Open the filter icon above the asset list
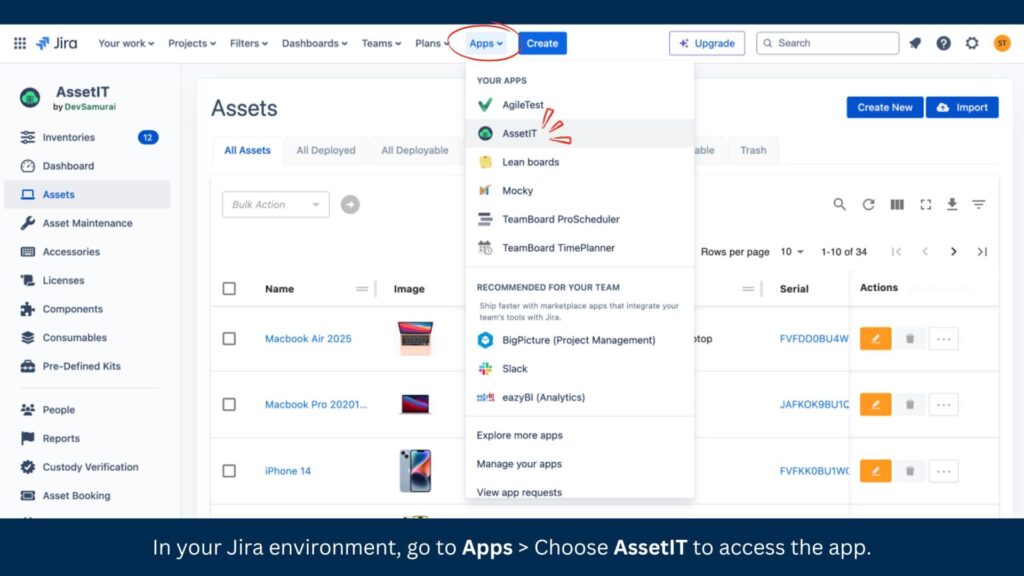Viewport: 1024px width, 576px height. click(x=979, y=204)
